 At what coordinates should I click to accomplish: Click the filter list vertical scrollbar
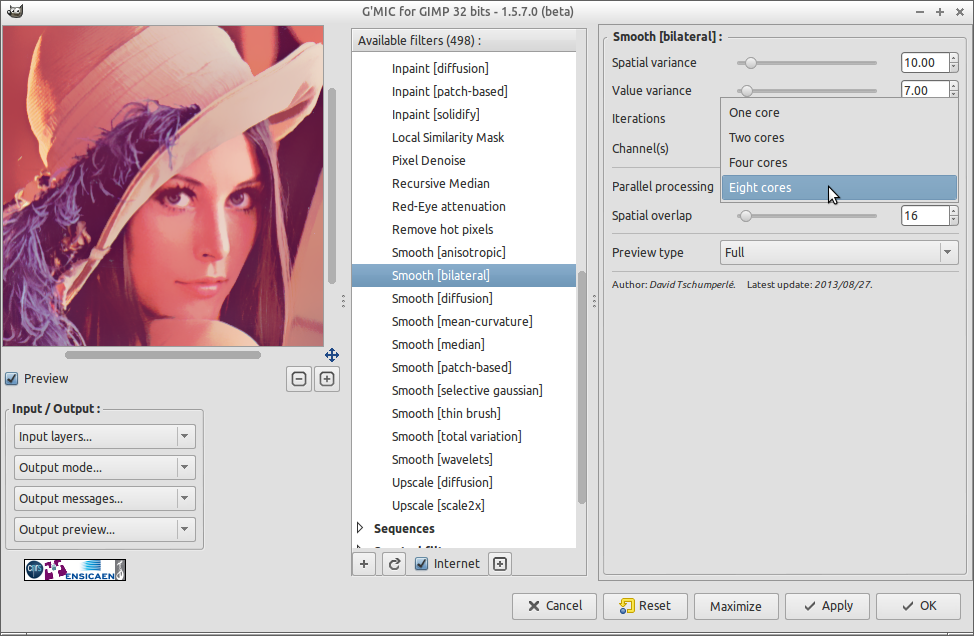click(x=582, y=387)
